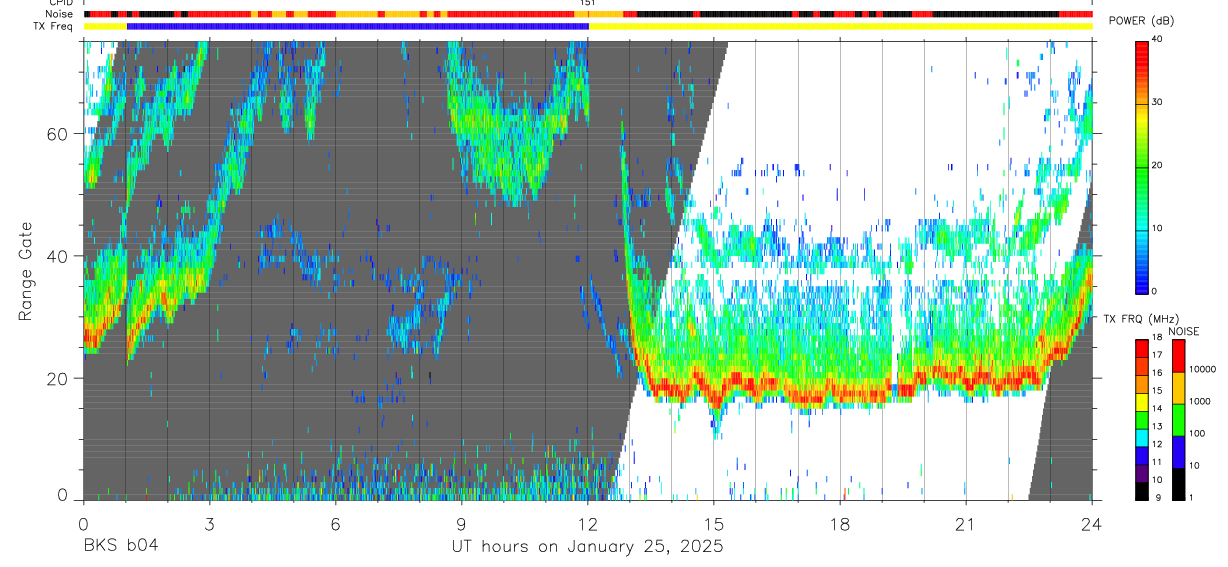Click the 100 value on NOISE scale
Image resolution: width=1228 pixels, height=567 pixels.
pyautogui.click(x=1197, y=434)
